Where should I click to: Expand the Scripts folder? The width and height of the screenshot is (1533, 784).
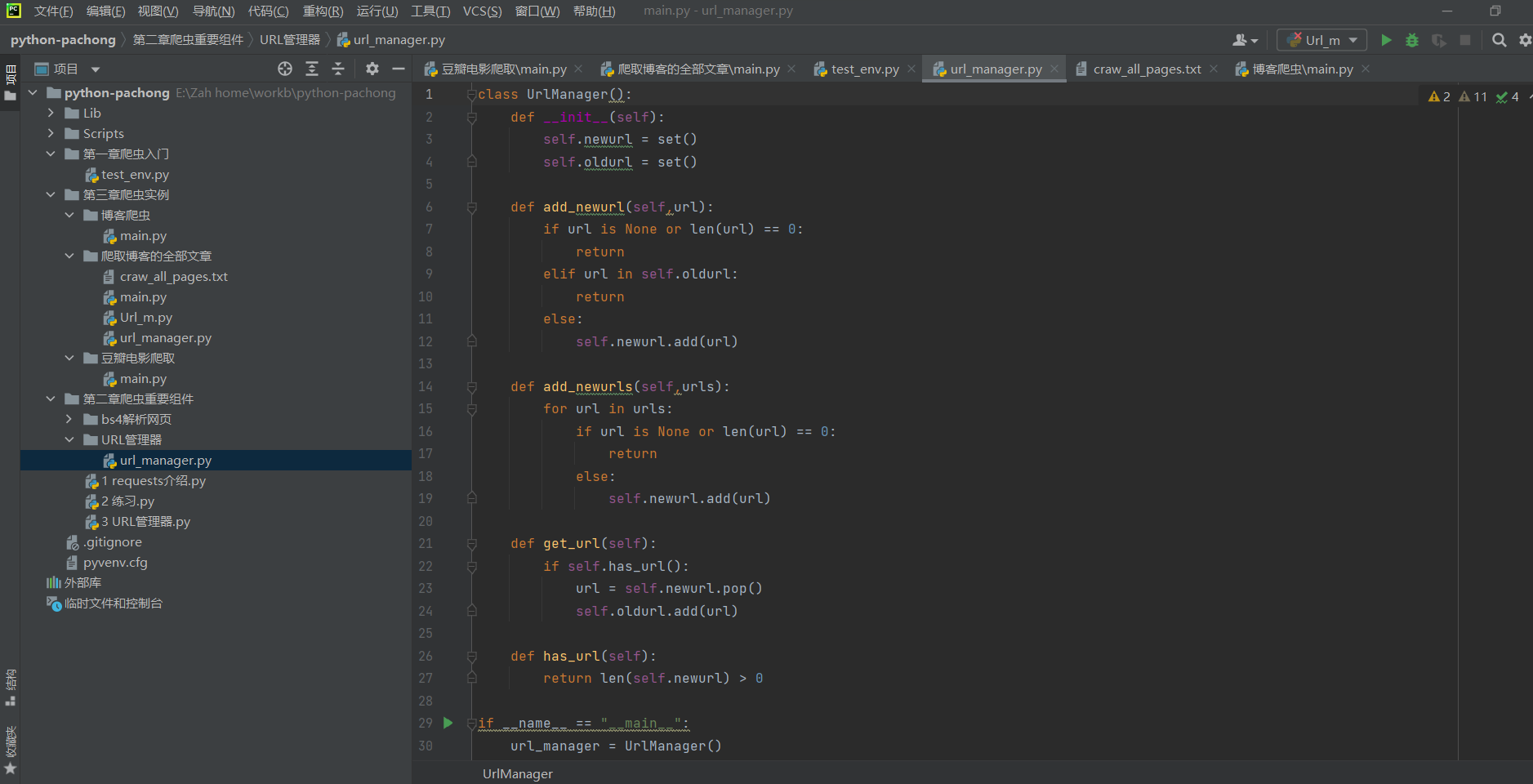51,134
